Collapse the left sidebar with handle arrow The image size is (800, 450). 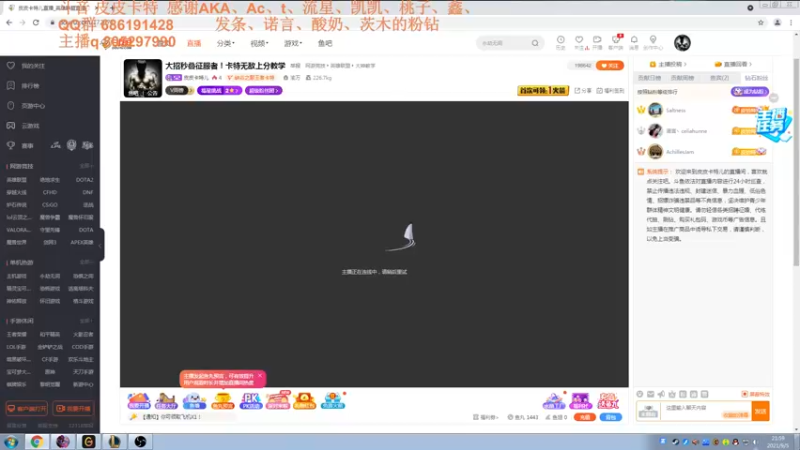pos(101,245)
